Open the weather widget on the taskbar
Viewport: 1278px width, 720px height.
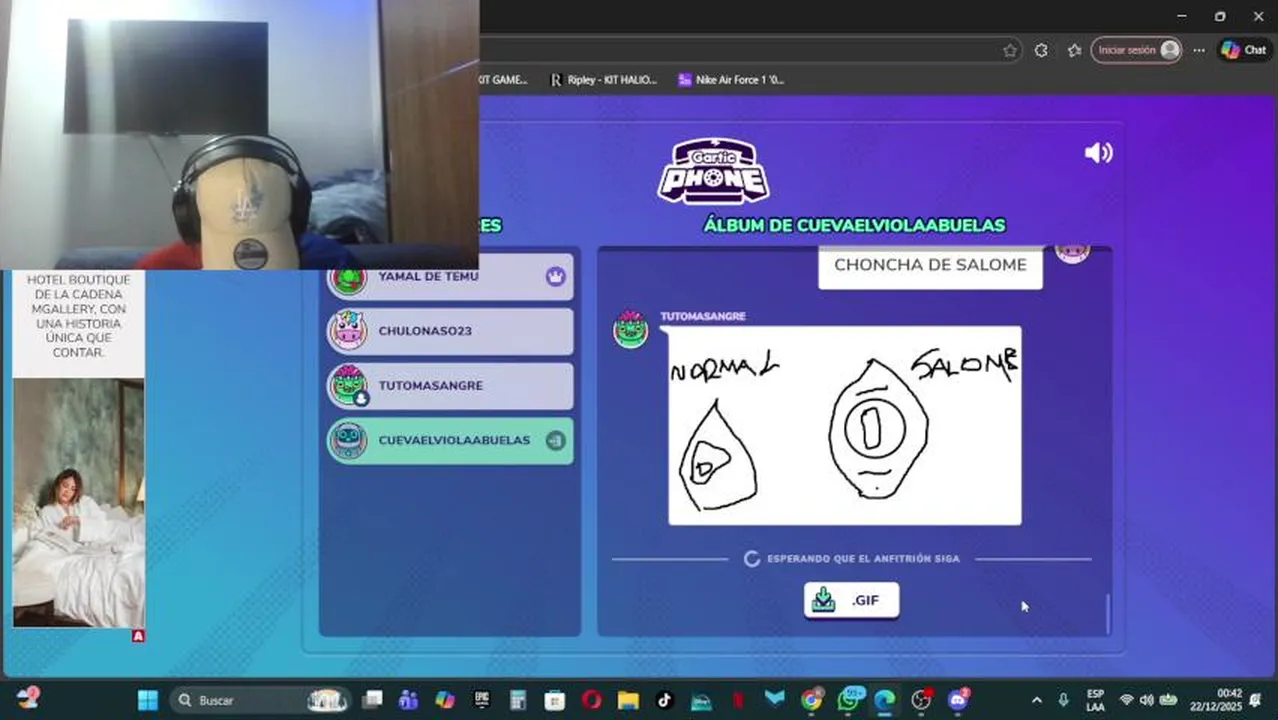coord(27,698)
